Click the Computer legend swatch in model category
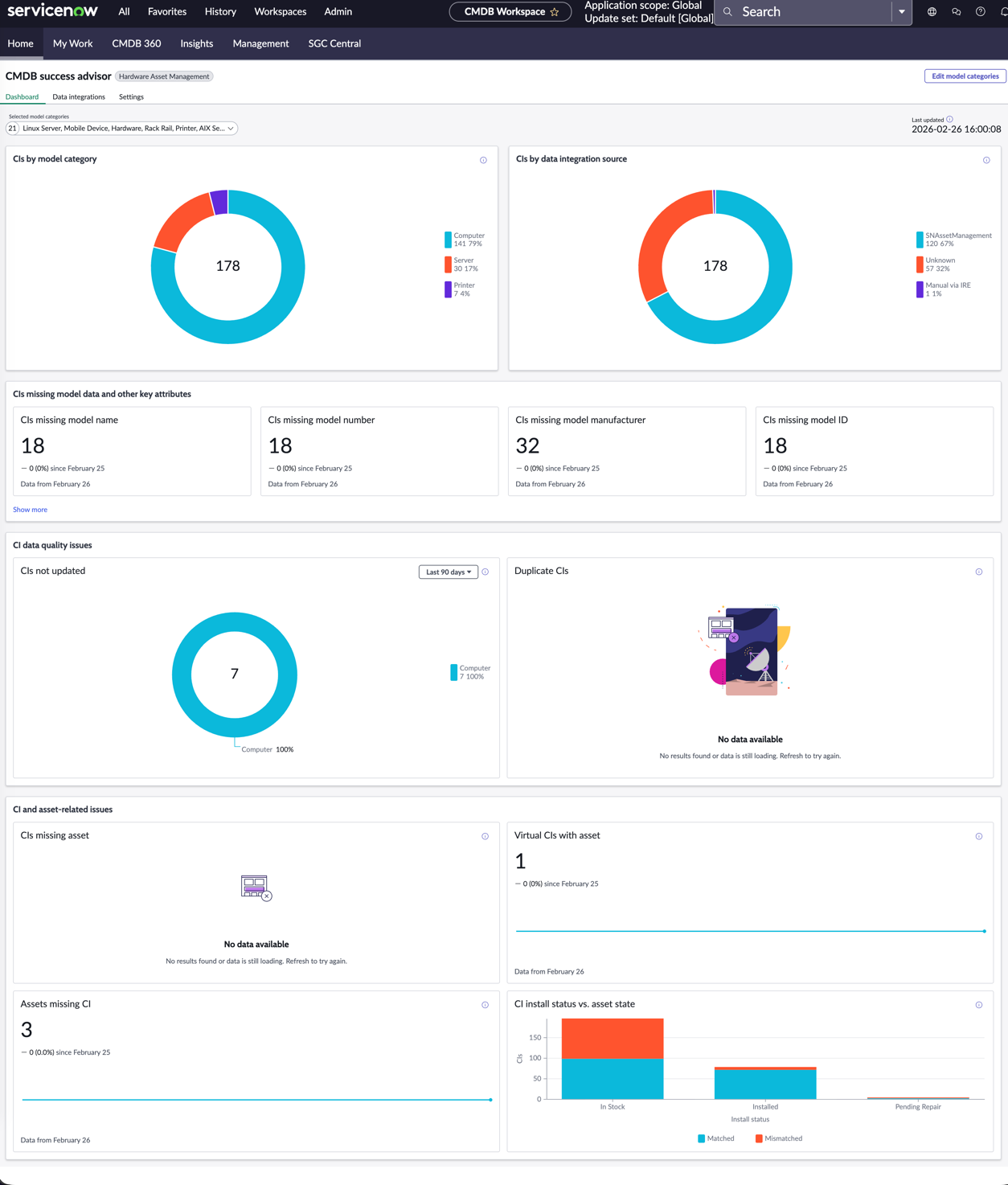Screen dimensions: 1008x1185 click(x=448, y=240)
